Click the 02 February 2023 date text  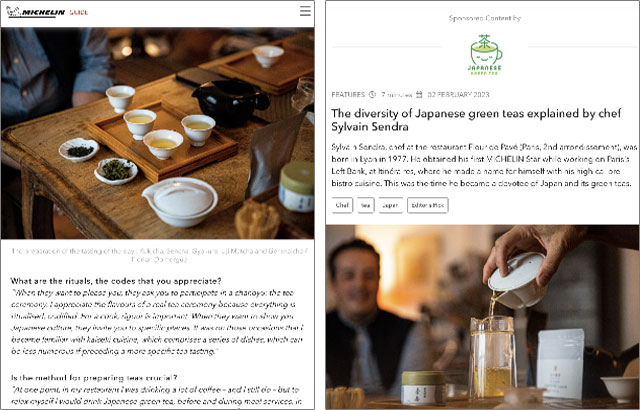[x=458, y=95]
